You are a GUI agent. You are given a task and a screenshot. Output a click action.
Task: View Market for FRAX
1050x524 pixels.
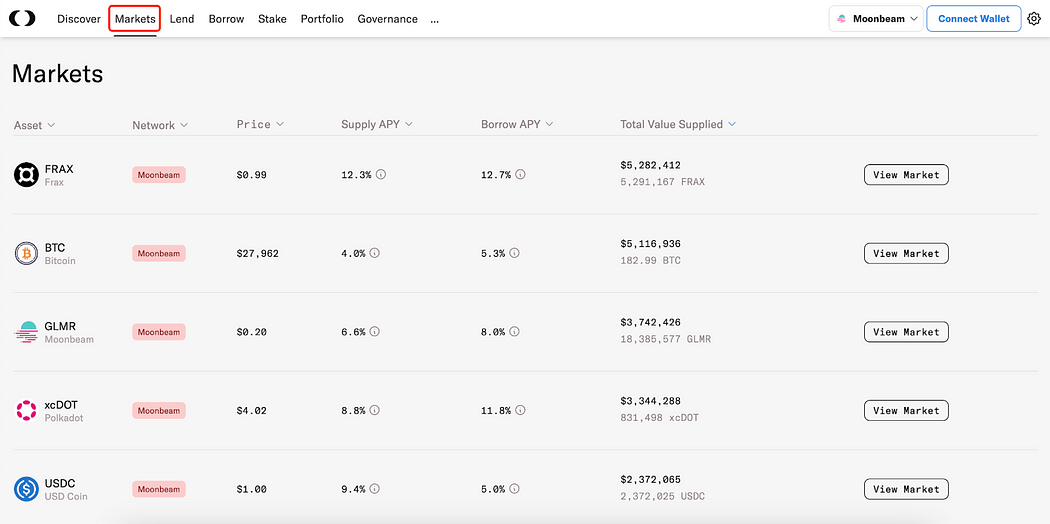906,175
